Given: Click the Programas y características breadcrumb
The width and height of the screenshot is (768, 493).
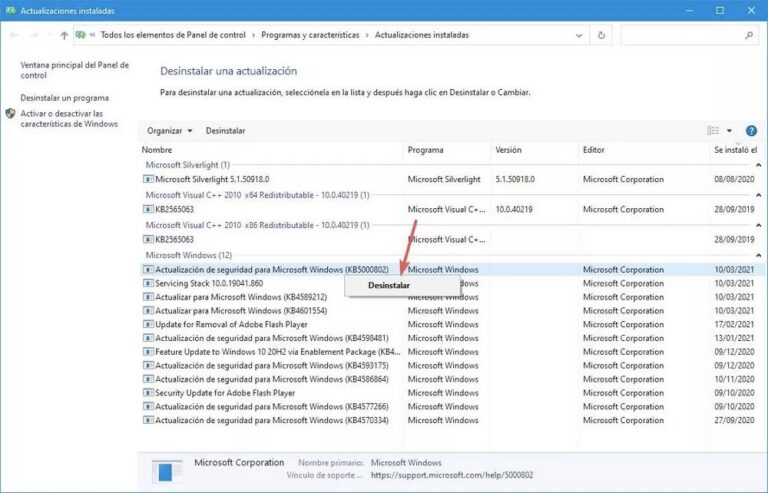Looking at the screenshot, I should pos(310,35).
